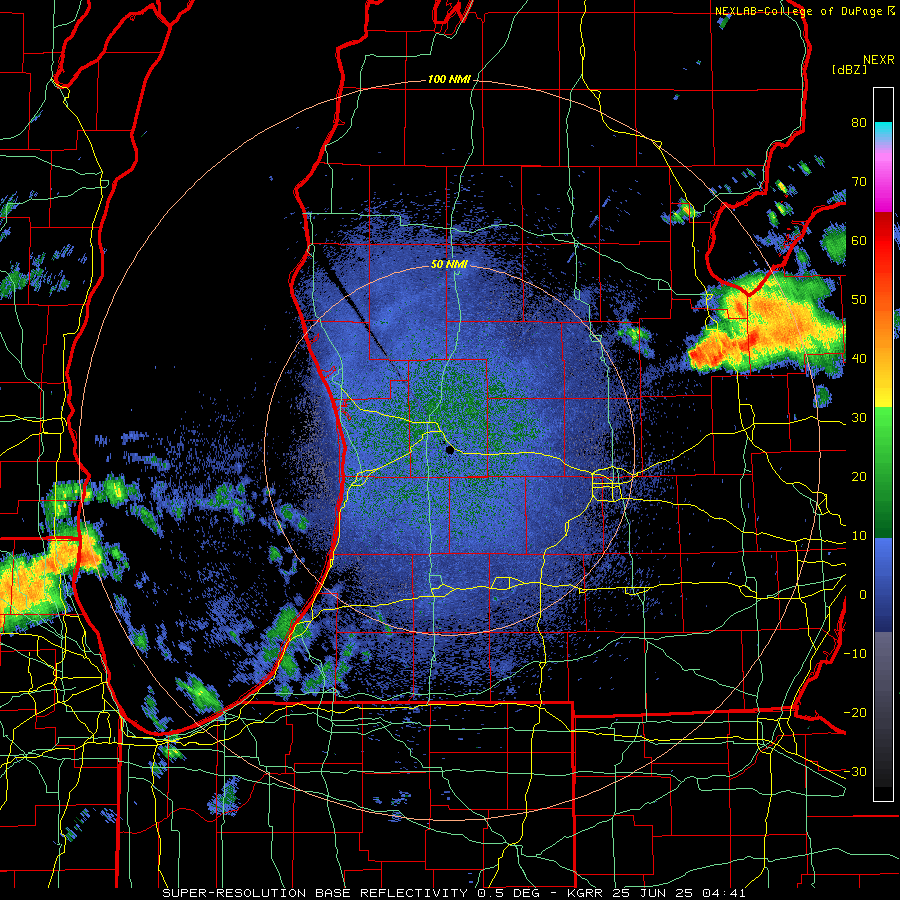Click the [dBZ] units label
900x900 pixels.
pyautogui.click(x=849, y=69)
